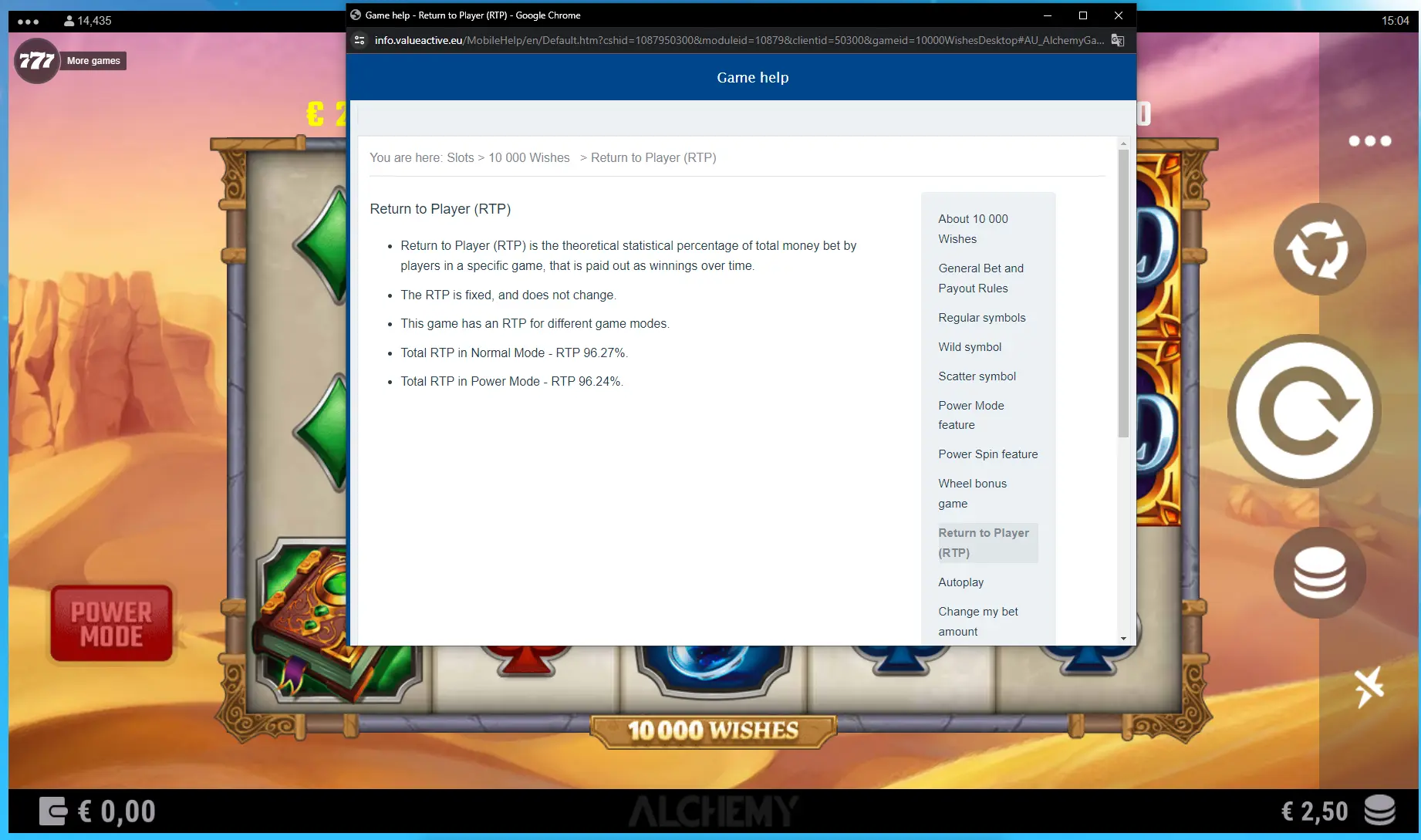This screenshot has width=1421, height=840.
Task: Open bet settings via coin stack button
Action: [x=1319, y=572]
